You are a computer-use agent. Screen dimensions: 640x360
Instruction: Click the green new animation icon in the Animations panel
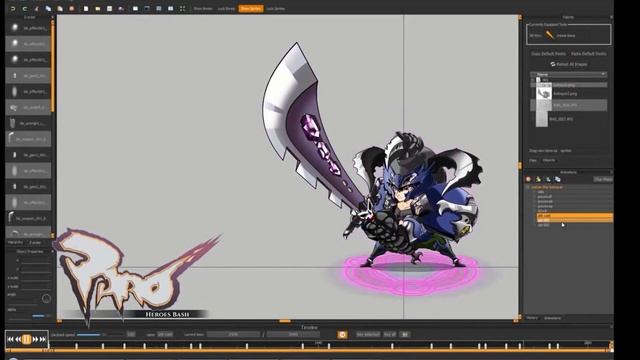pos(538,179)
